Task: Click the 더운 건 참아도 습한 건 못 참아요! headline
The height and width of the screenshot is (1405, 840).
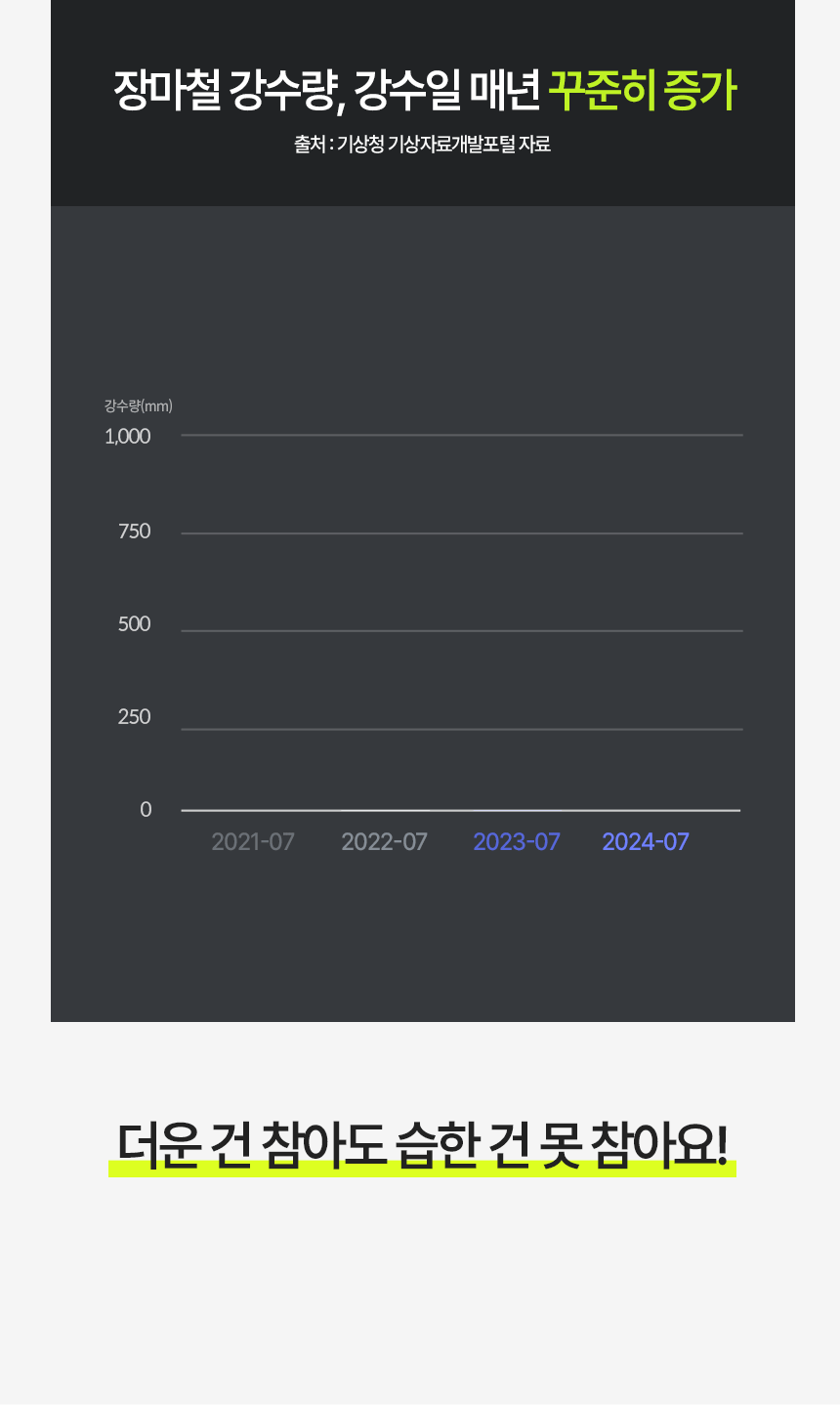Action: 422,1144
